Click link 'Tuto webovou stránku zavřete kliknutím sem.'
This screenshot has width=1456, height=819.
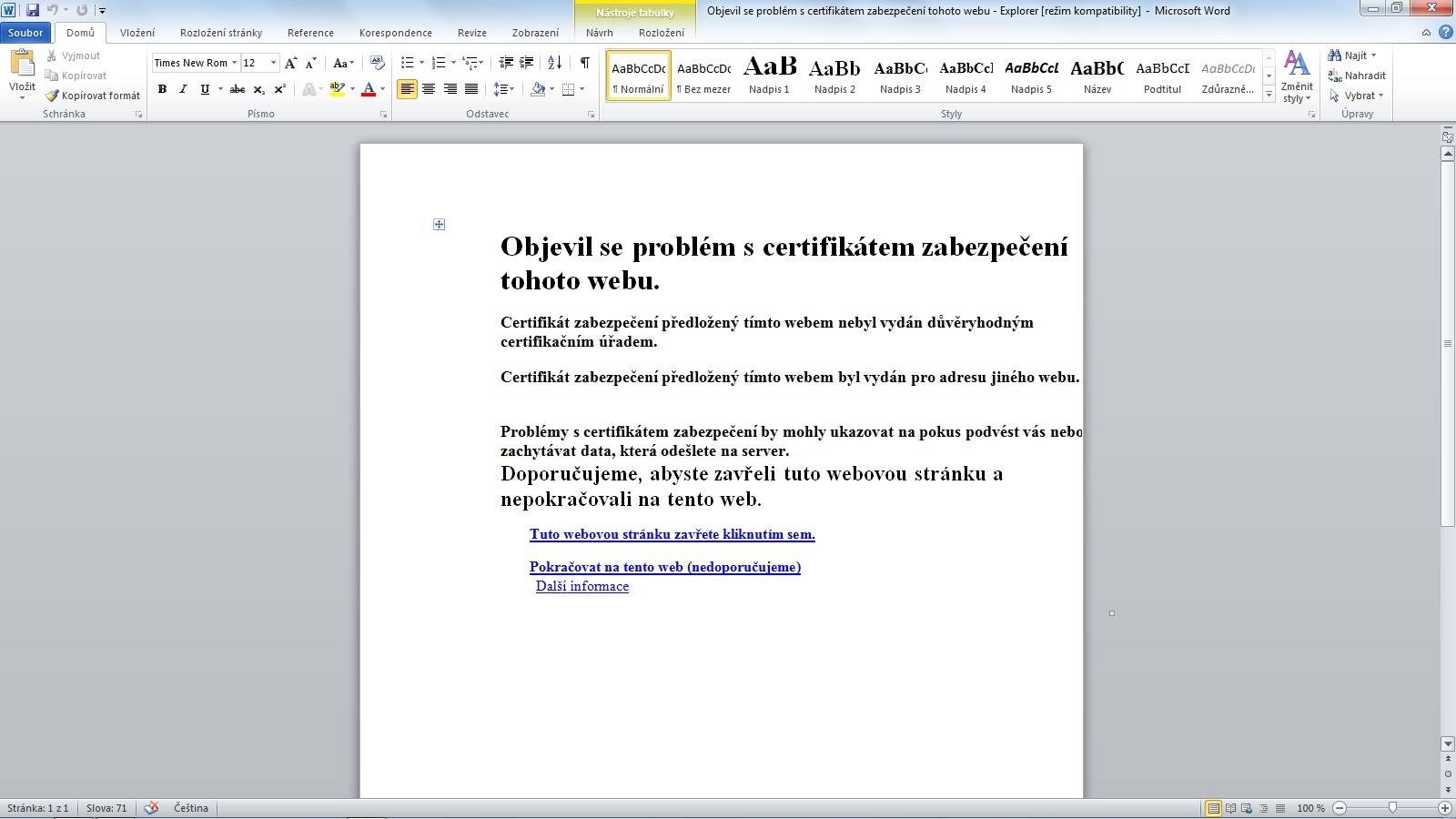pyautogui.click(x=672, y=534)
